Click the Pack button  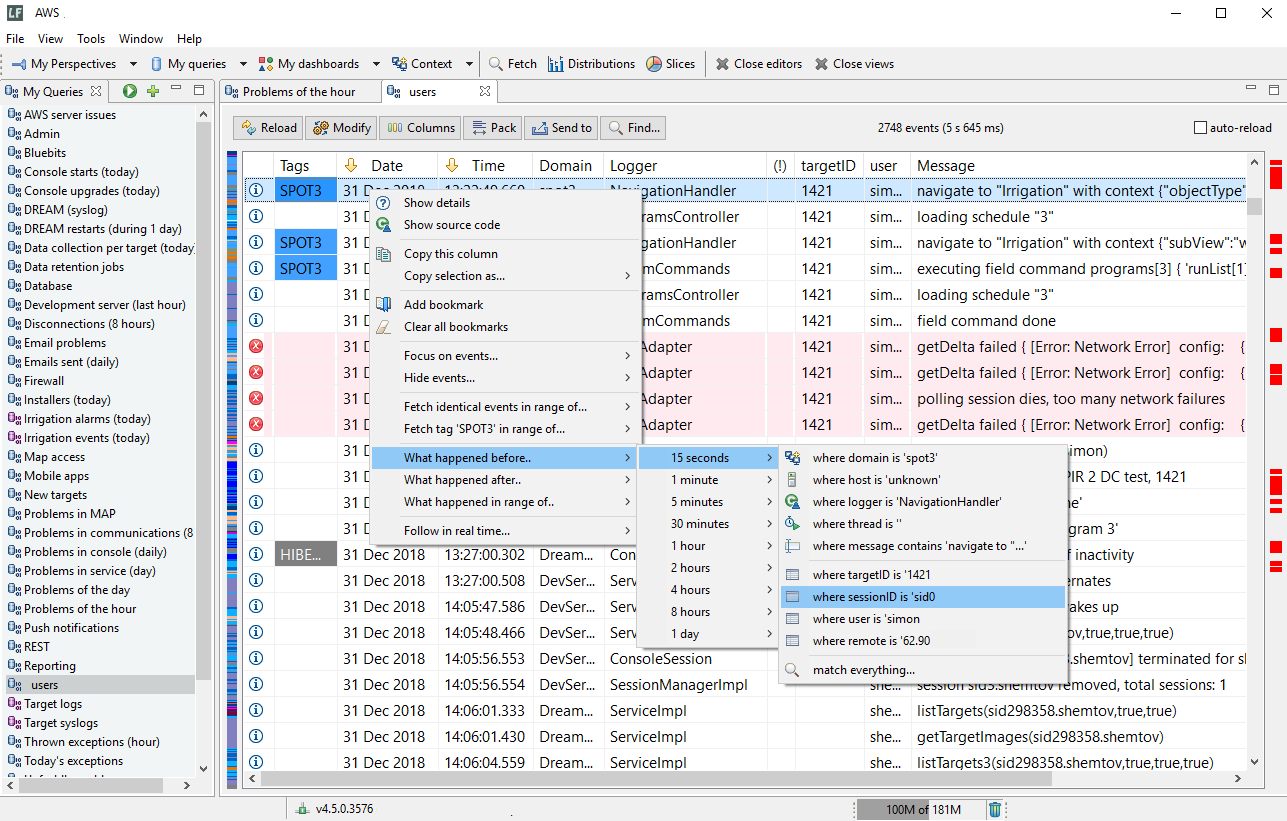click(493, 128)
